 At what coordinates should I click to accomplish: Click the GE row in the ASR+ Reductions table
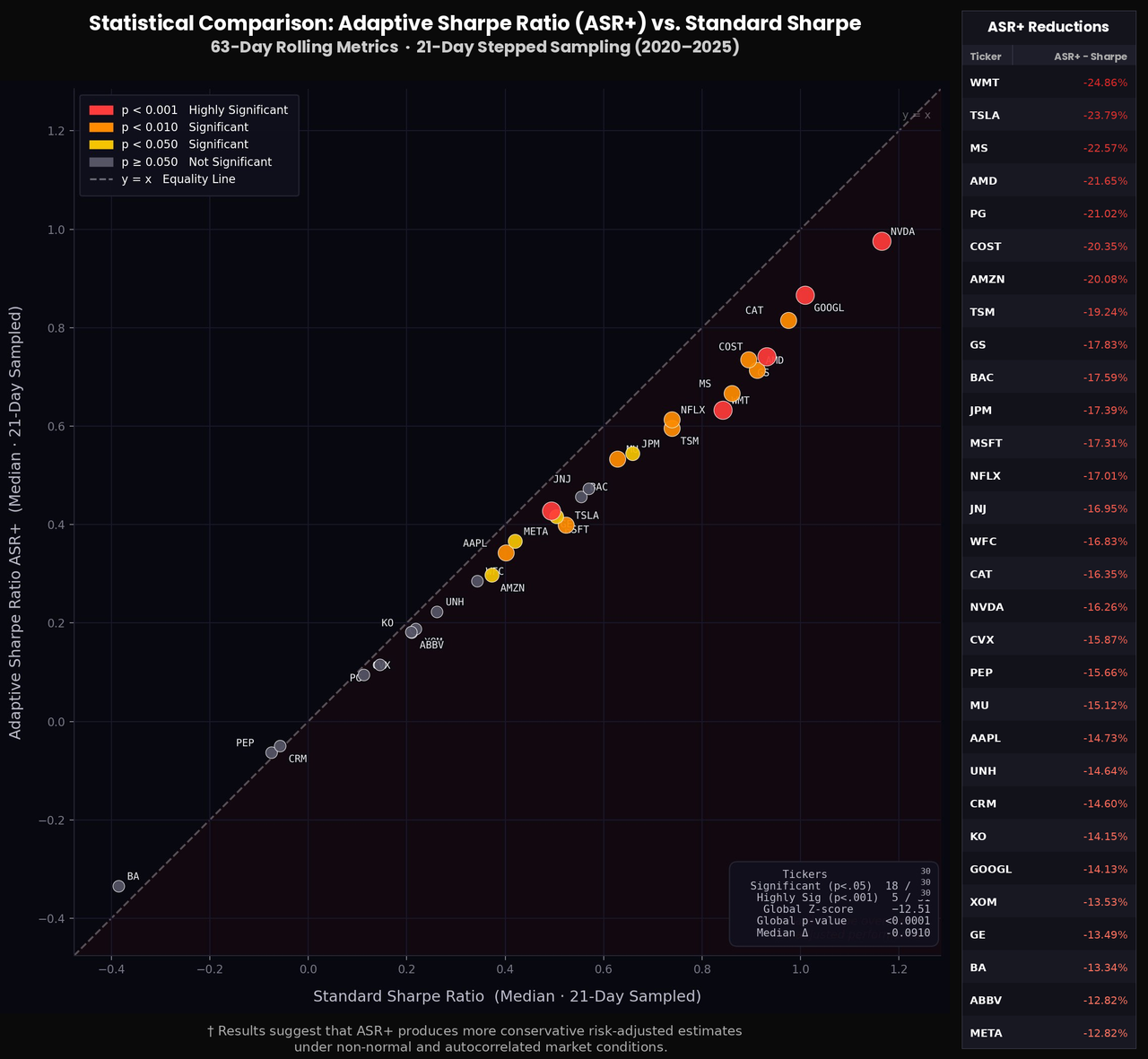(x=1048, y=934)
